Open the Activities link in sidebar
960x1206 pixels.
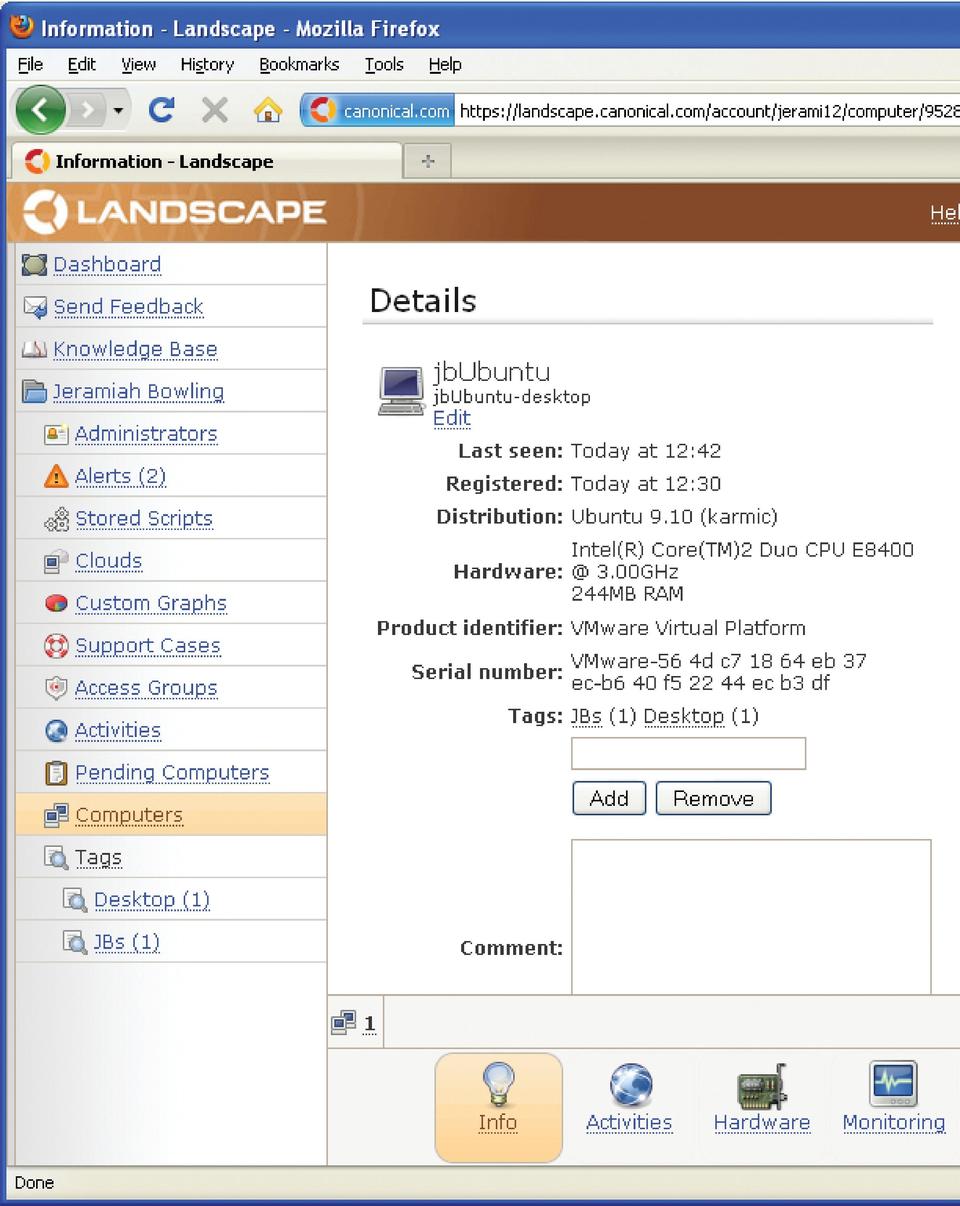point(118,730)
